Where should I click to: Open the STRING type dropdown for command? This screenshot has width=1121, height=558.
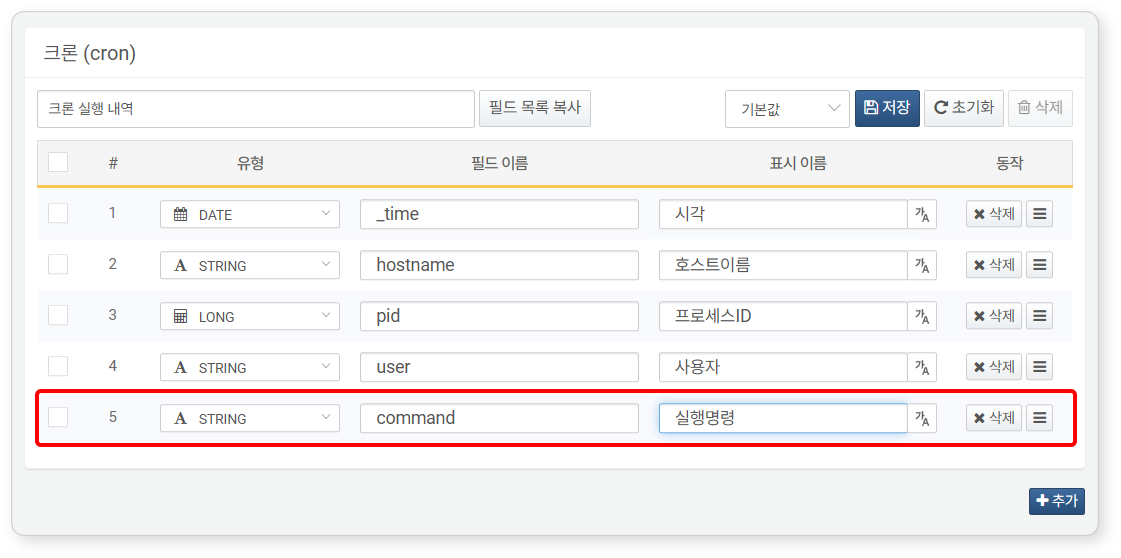click(x=250, y=419)
